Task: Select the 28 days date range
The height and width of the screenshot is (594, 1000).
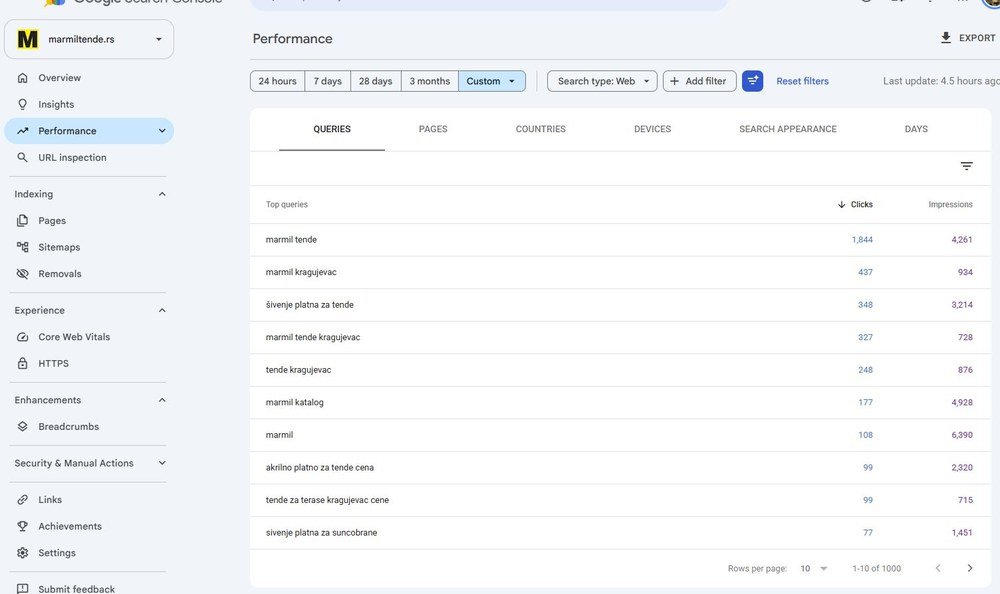Action: (376, 81)
